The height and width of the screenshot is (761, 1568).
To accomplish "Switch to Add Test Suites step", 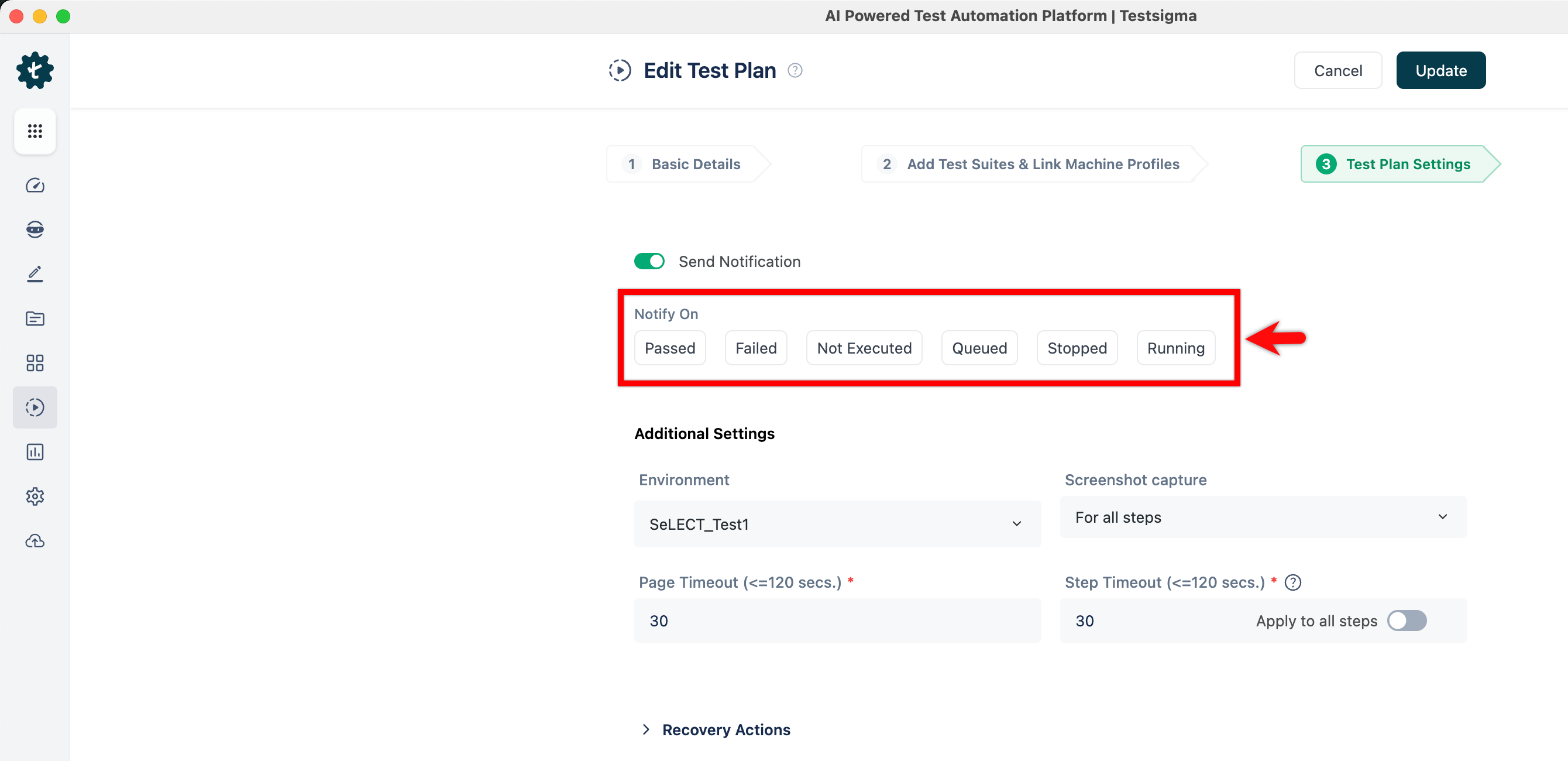I will coord(1042,164).
